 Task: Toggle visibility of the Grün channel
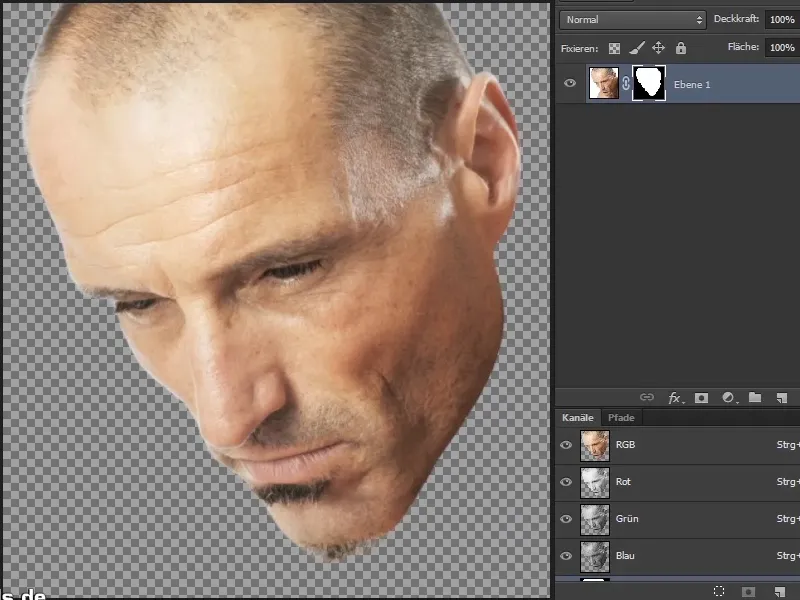566,519
